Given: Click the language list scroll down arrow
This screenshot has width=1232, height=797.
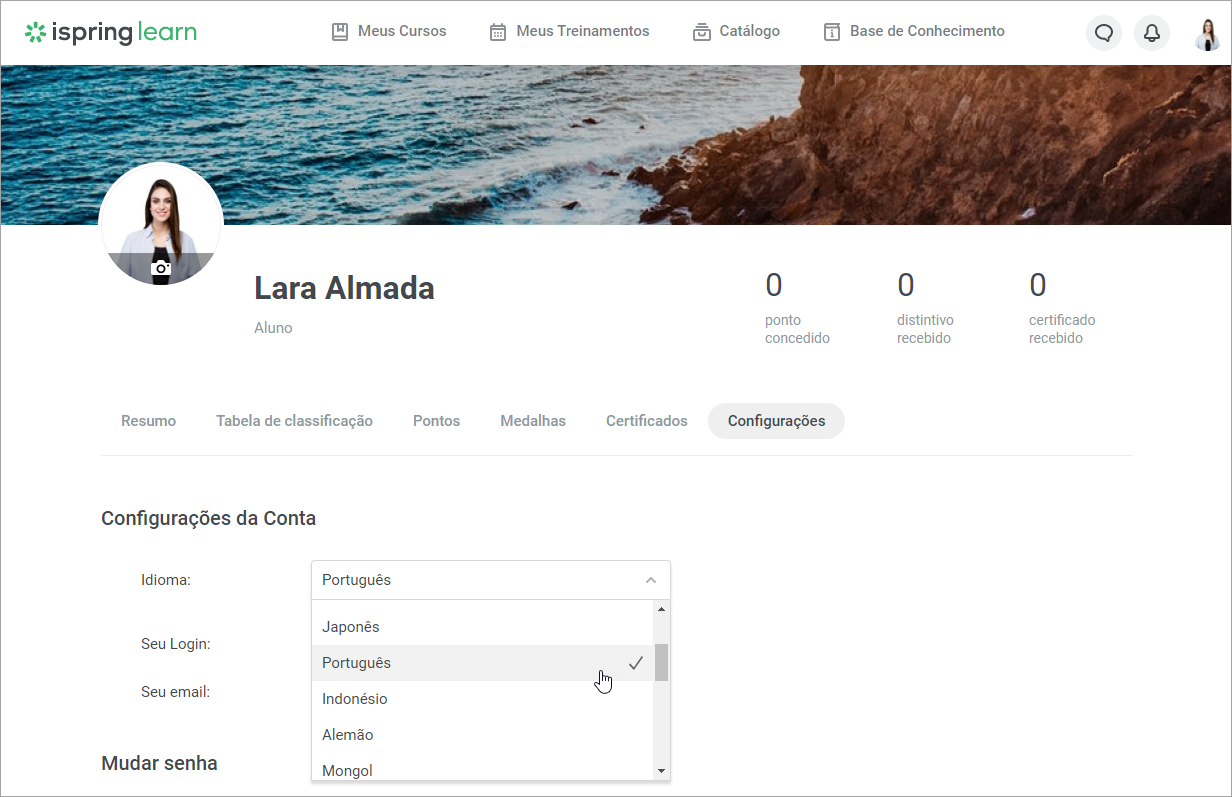Looking at the screenshot, I should (661, 771).
